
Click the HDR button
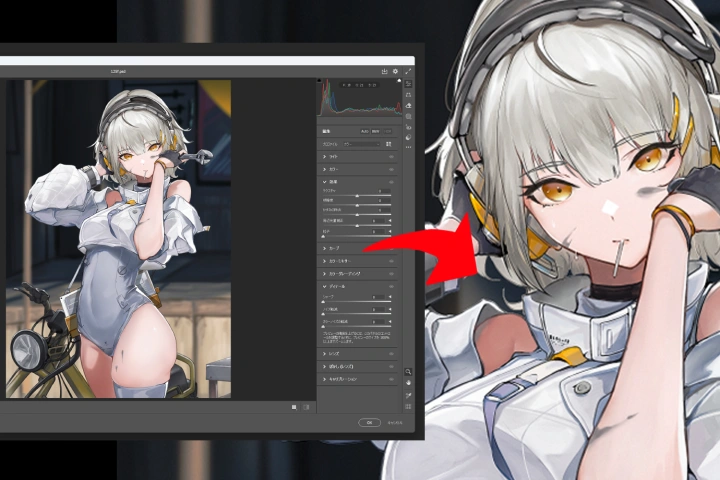click(x=388, y=131)
